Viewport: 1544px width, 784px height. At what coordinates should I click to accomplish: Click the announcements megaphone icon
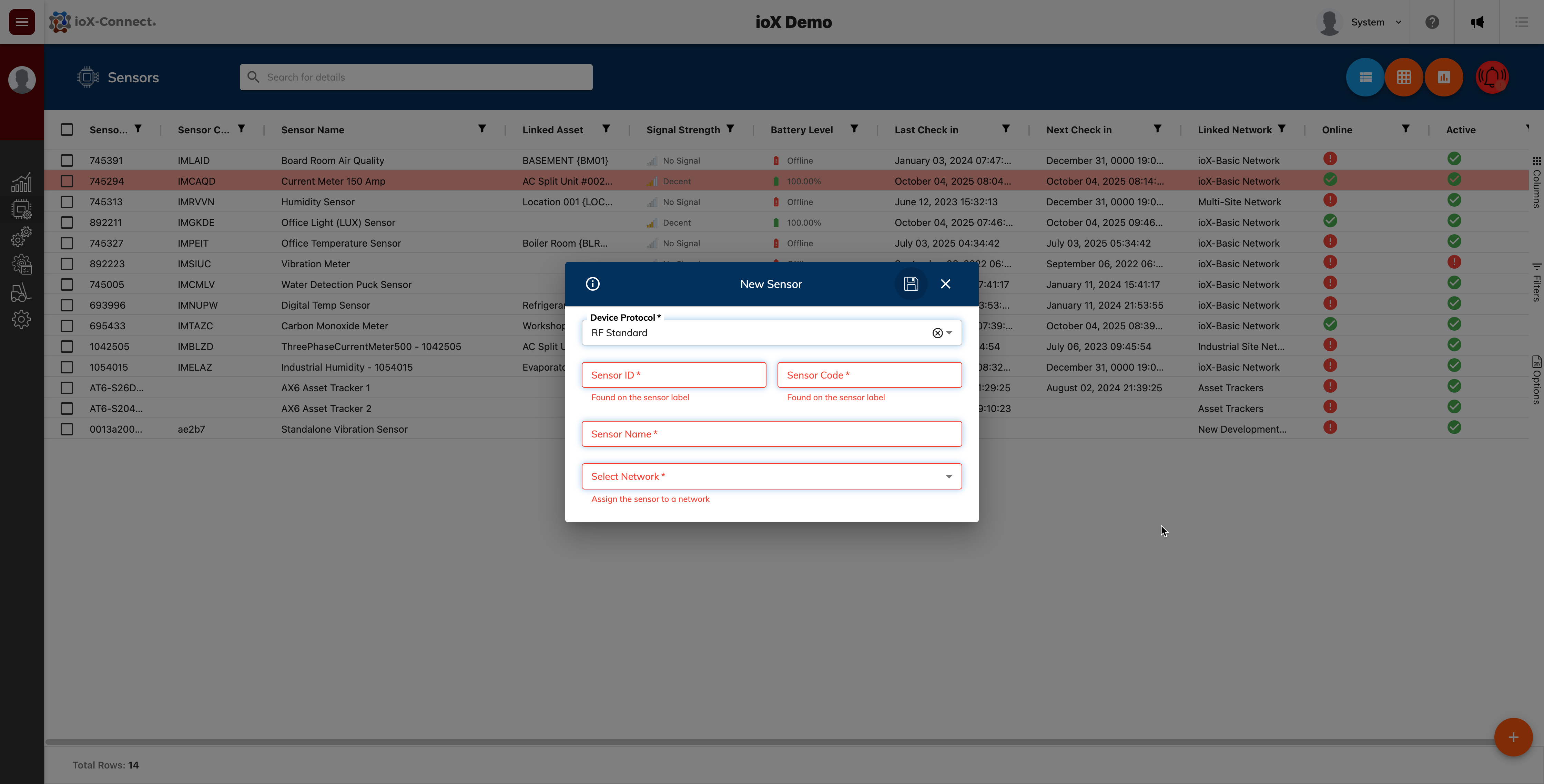[x=1477, y=22]
